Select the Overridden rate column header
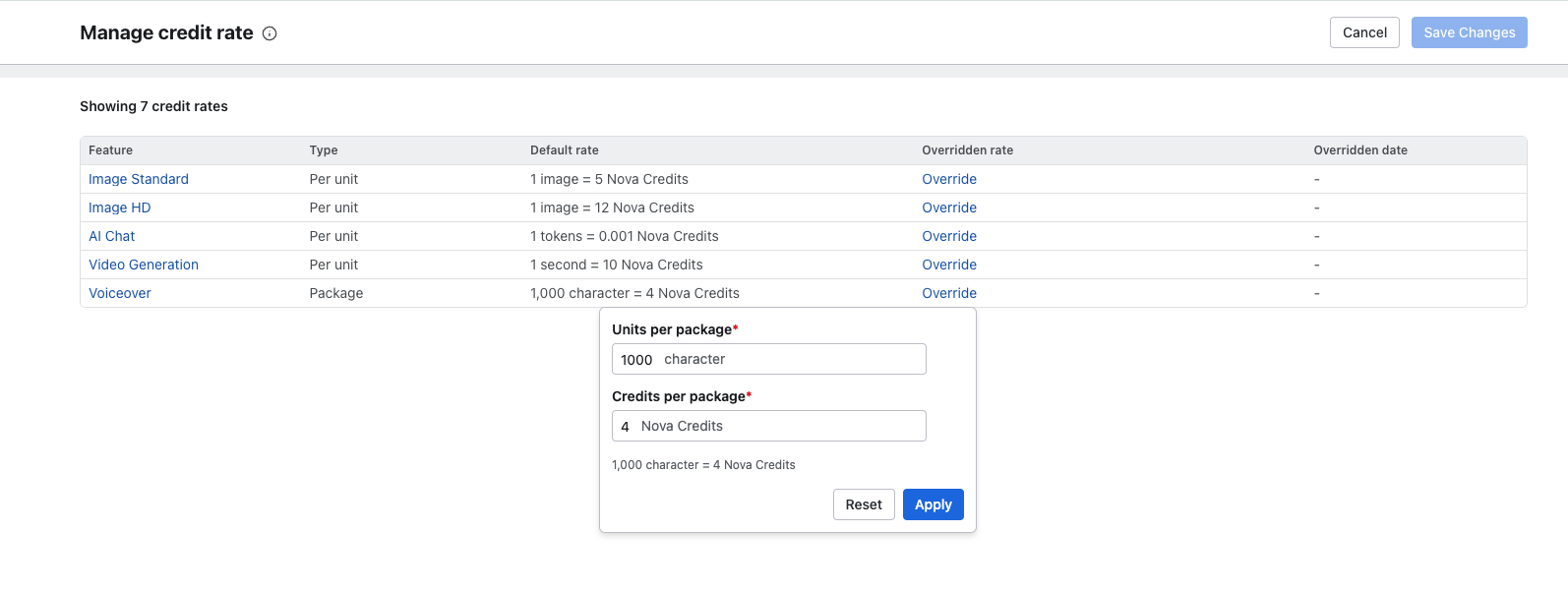Image resolution: width=1568 pixels, height=591 pixels. pos(967,150)
